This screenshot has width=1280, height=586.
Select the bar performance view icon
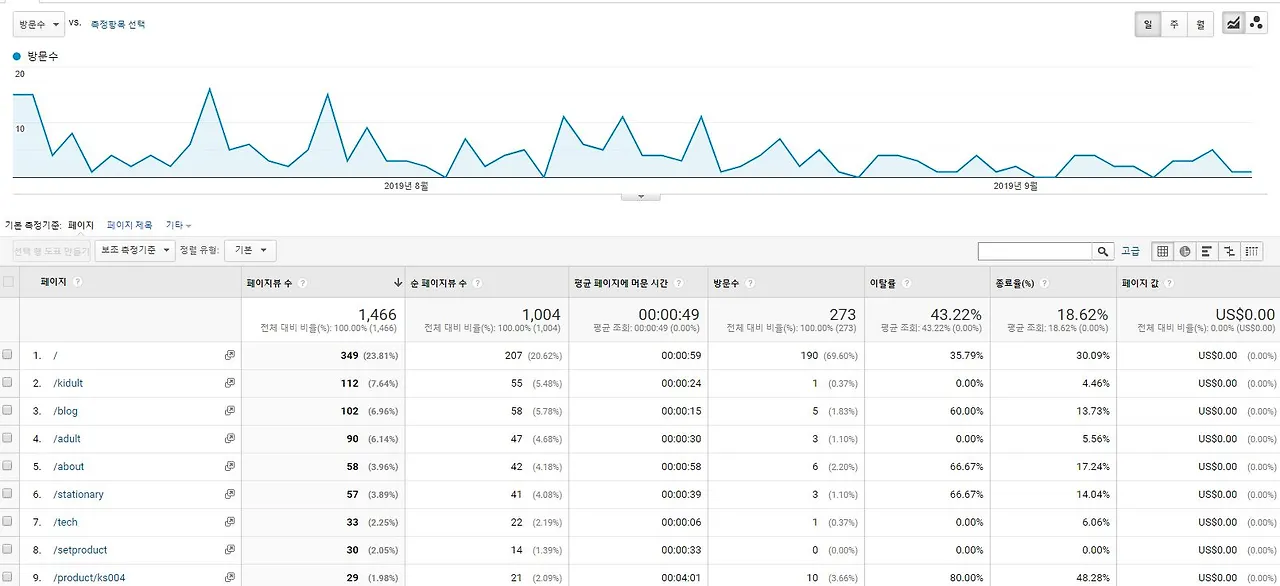point(1207,251)
